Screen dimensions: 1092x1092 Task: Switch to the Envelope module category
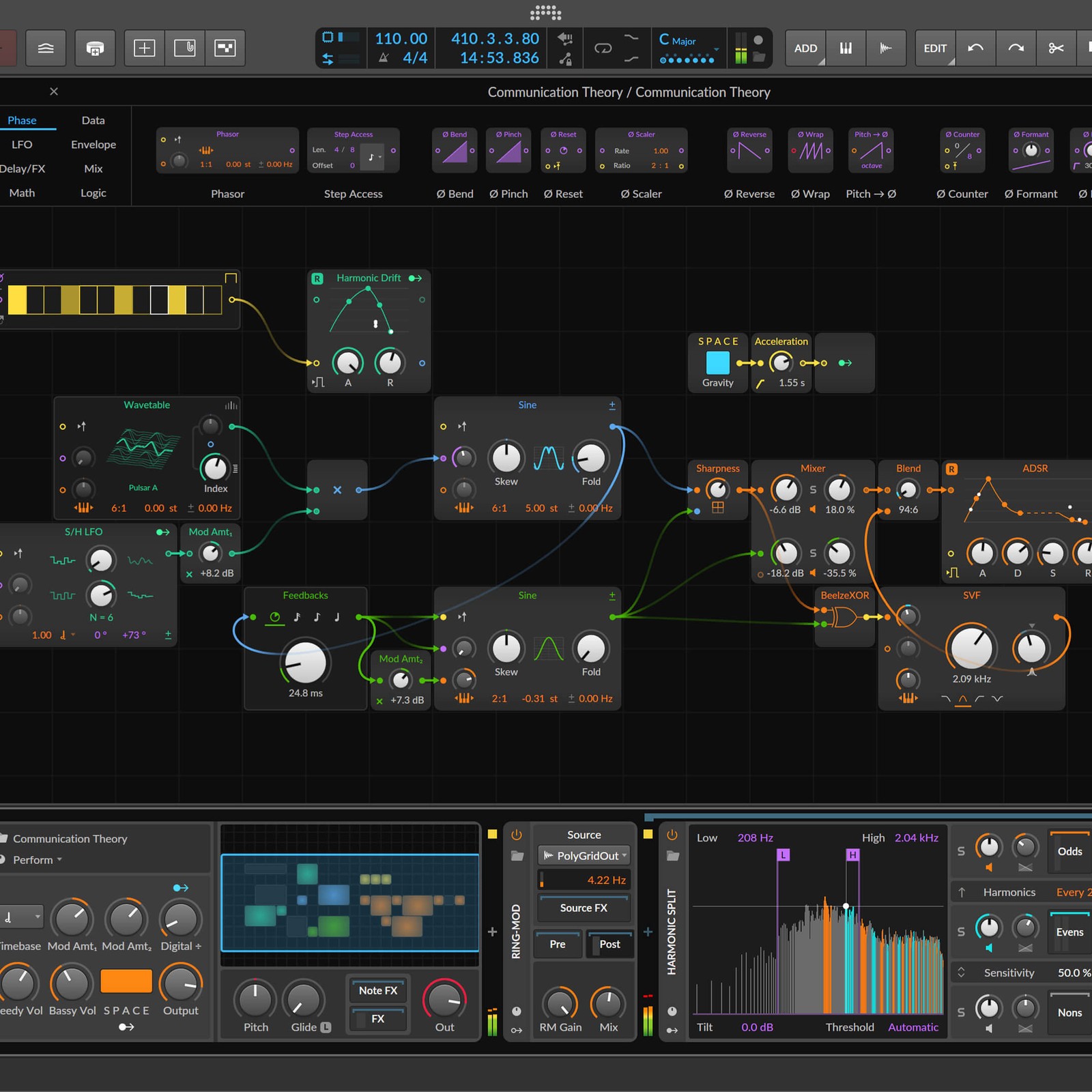click(94, 145)
